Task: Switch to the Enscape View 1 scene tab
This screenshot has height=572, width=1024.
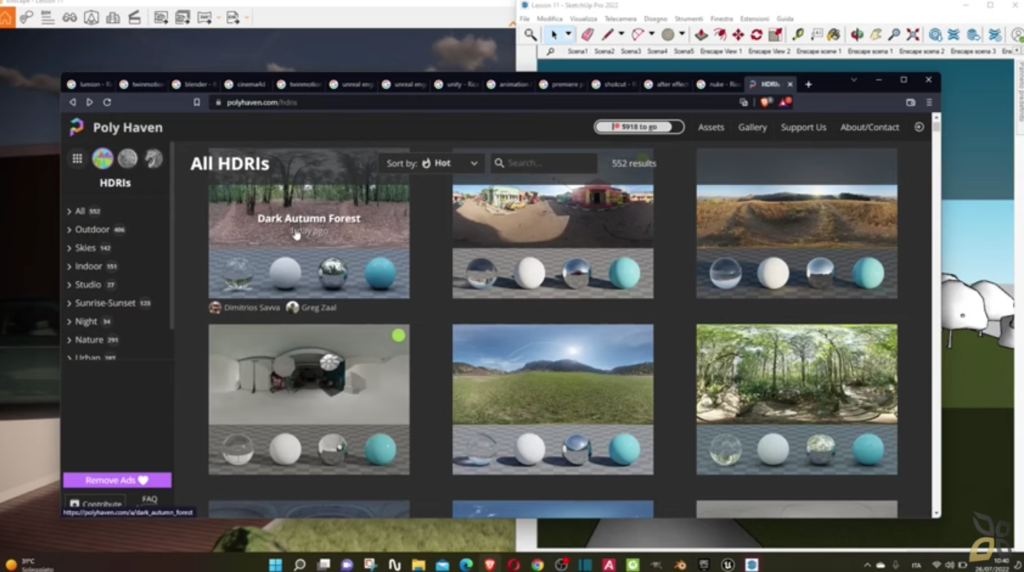Action: (x=721, y=51)
